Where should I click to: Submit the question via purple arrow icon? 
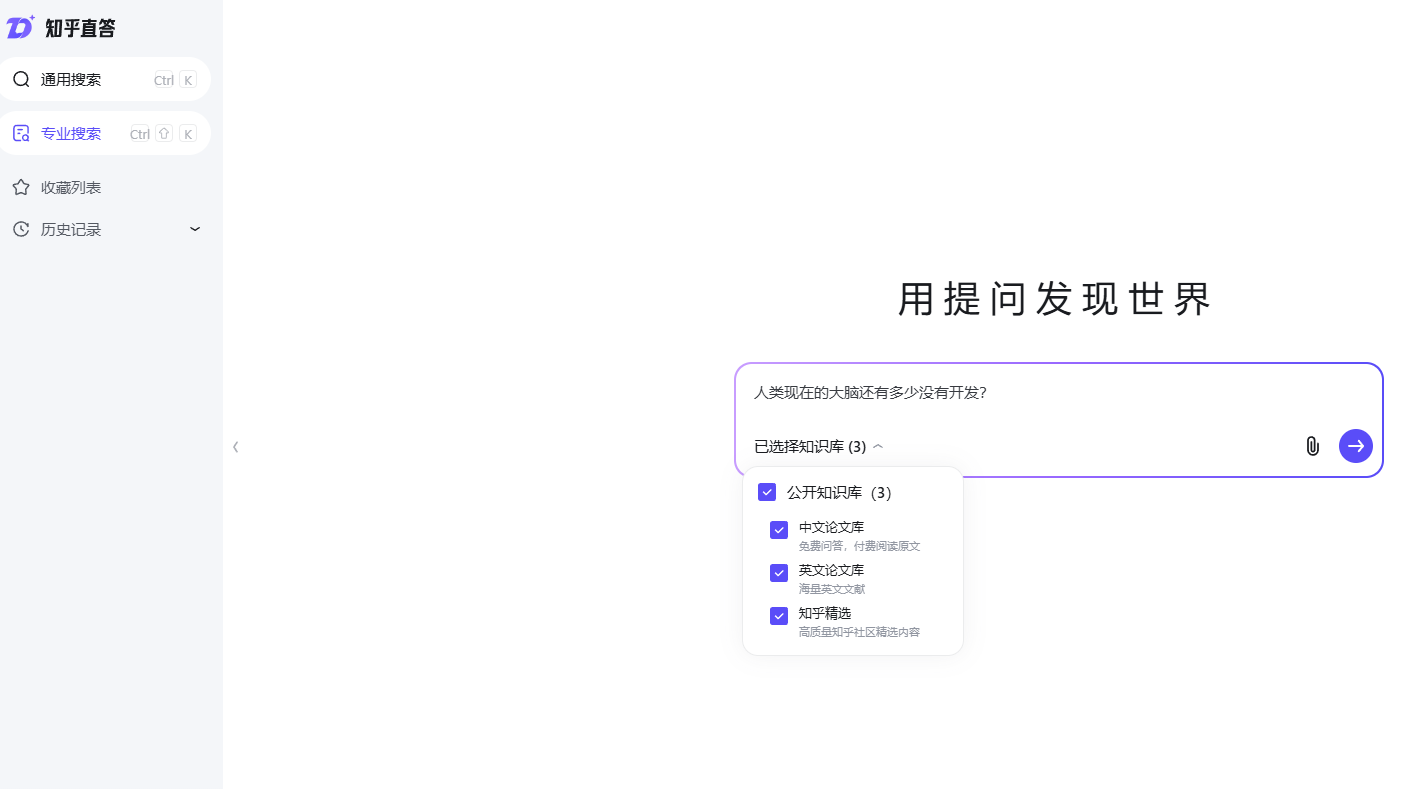(x=1356, y=446)
